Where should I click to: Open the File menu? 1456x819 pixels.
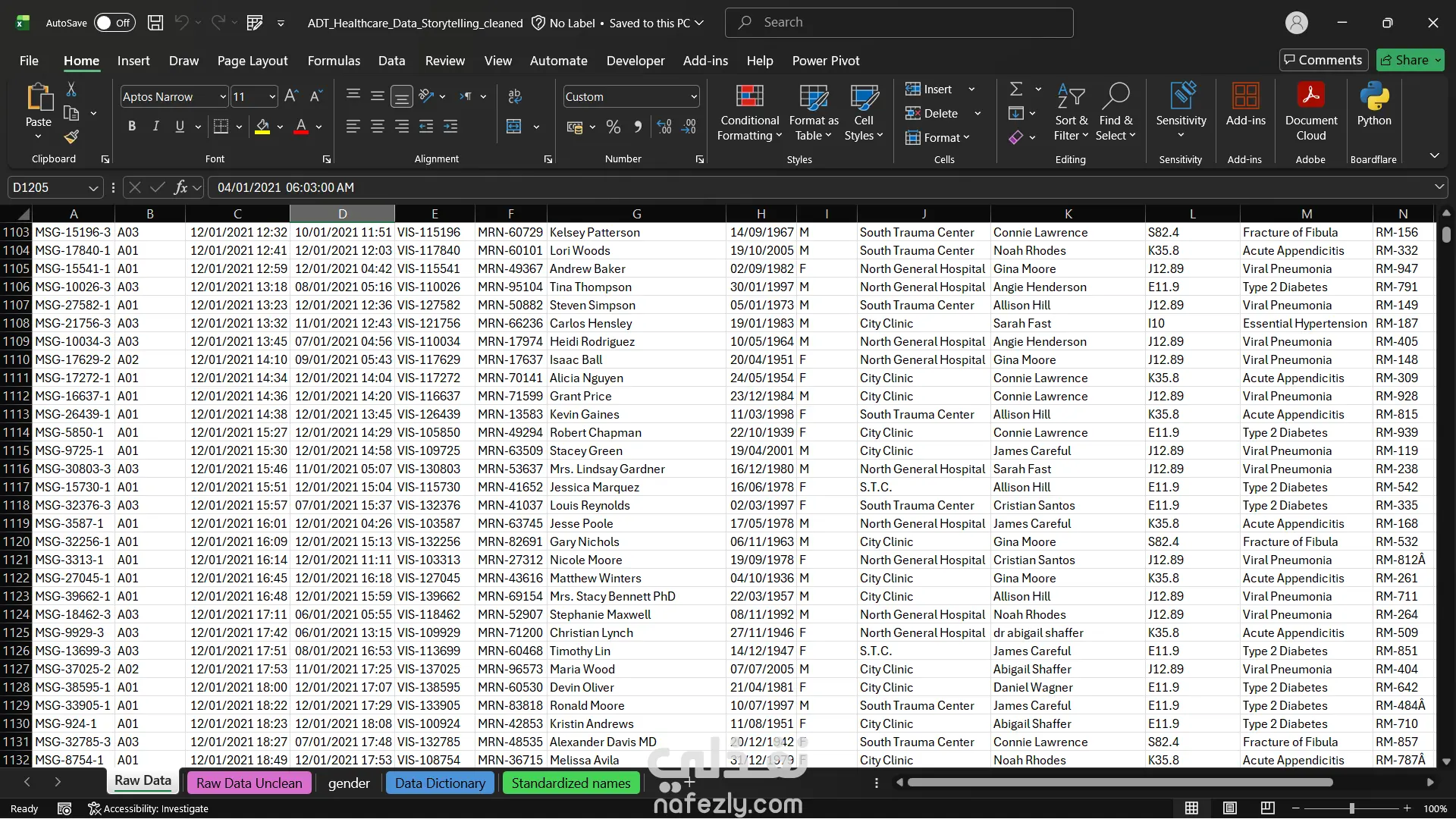click(29, 61)
